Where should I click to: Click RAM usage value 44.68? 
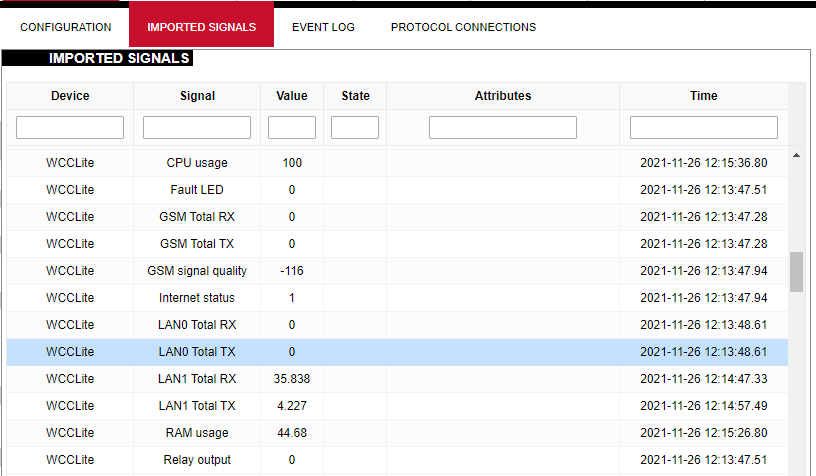292,433
